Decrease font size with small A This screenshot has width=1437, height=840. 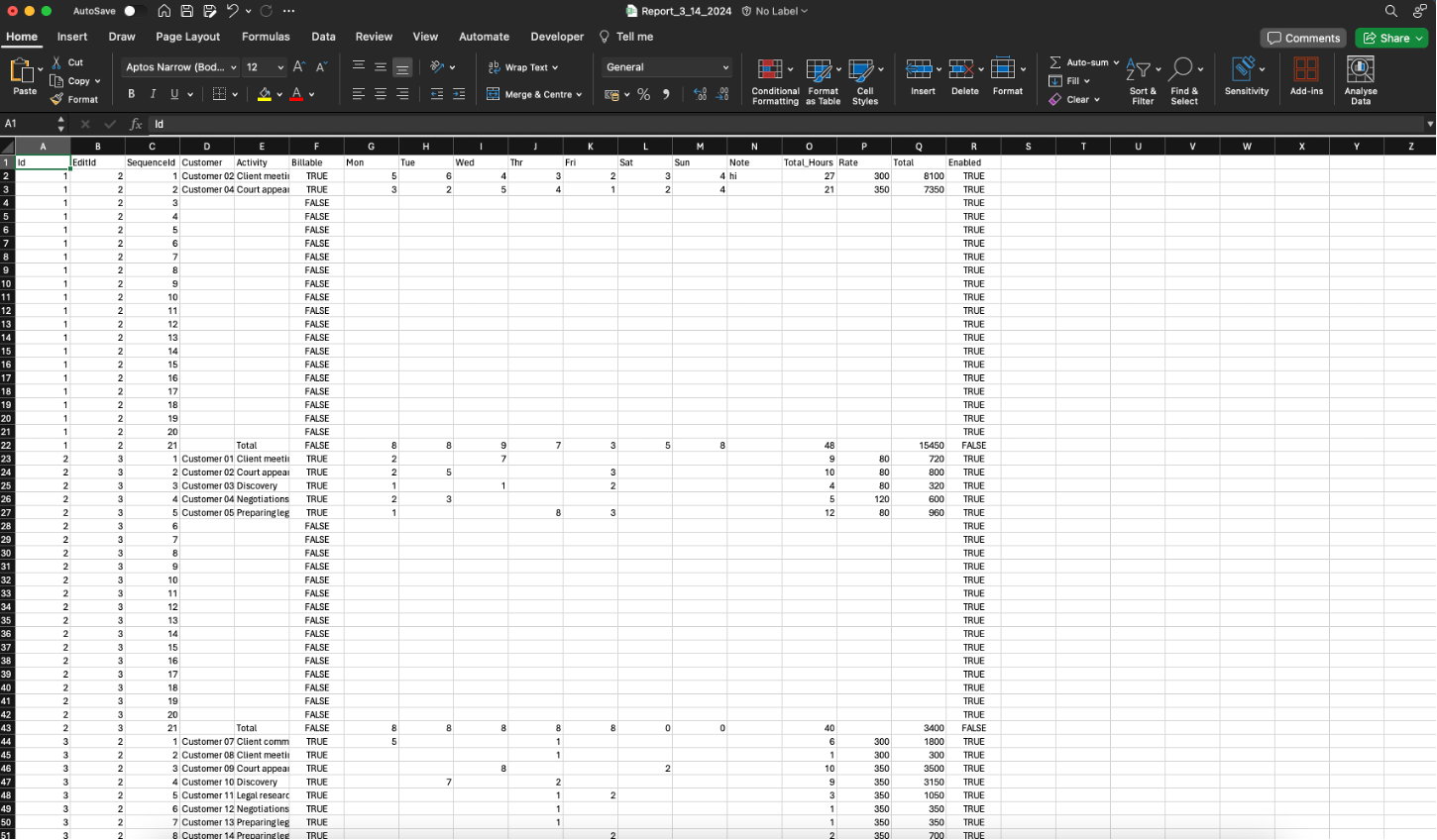[321, 66]
